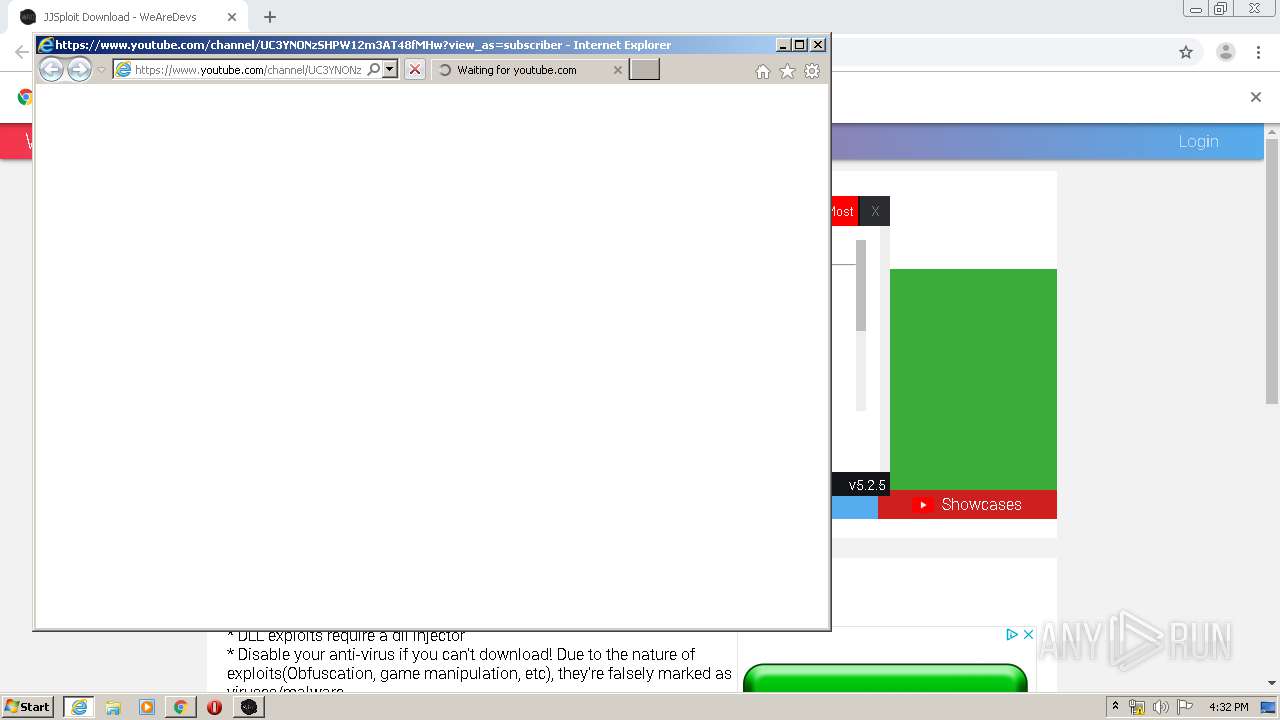Bookmark this page with Chrome star

[x=1186, y=52]
